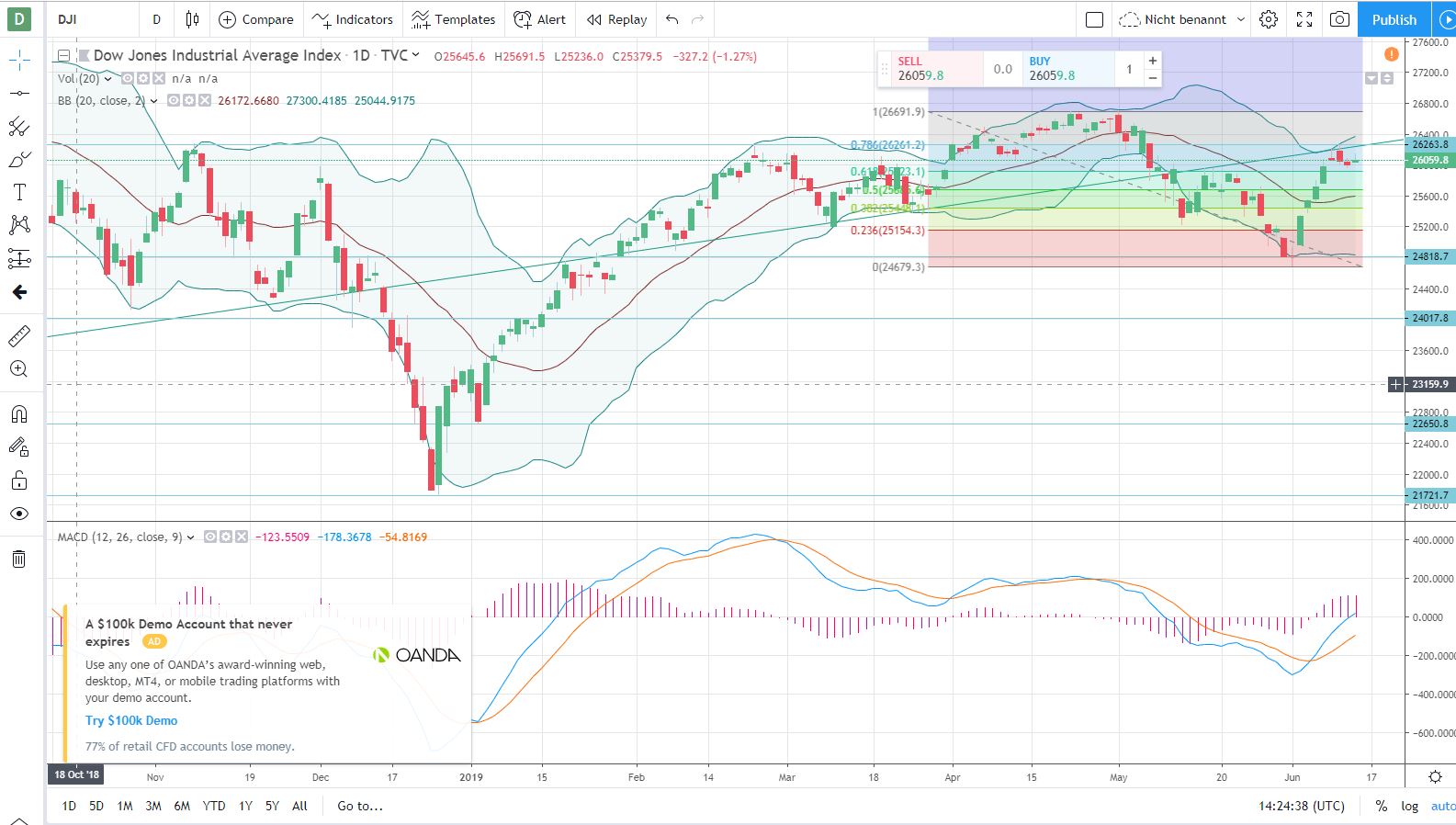The image size is (1456, 825).
Task: Open Vol indicator settings gear
Action: tap(144, 79)
